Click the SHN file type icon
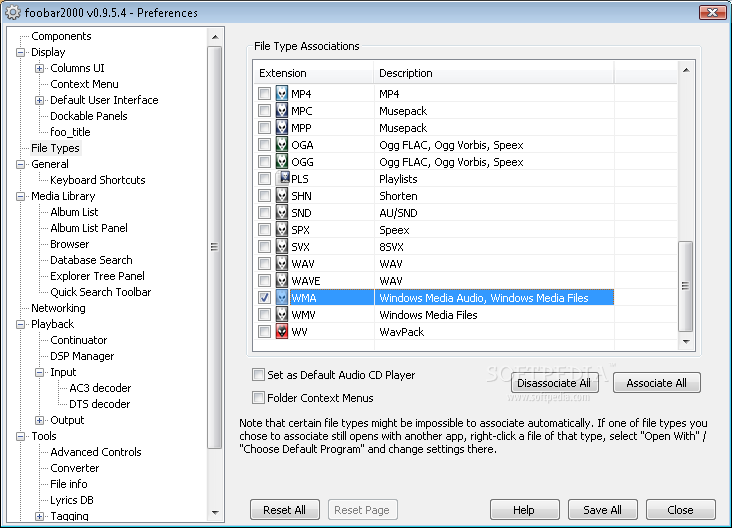 point(282,196)
